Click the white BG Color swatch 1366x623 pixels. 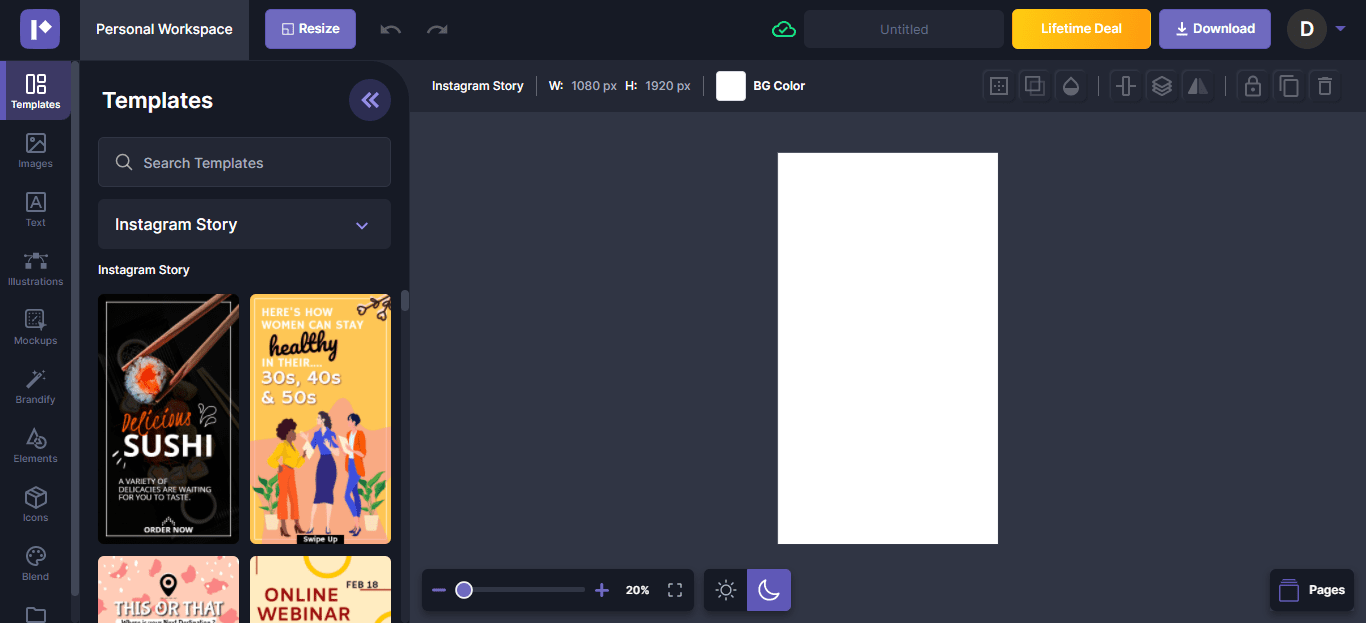[x=731, y=86]
